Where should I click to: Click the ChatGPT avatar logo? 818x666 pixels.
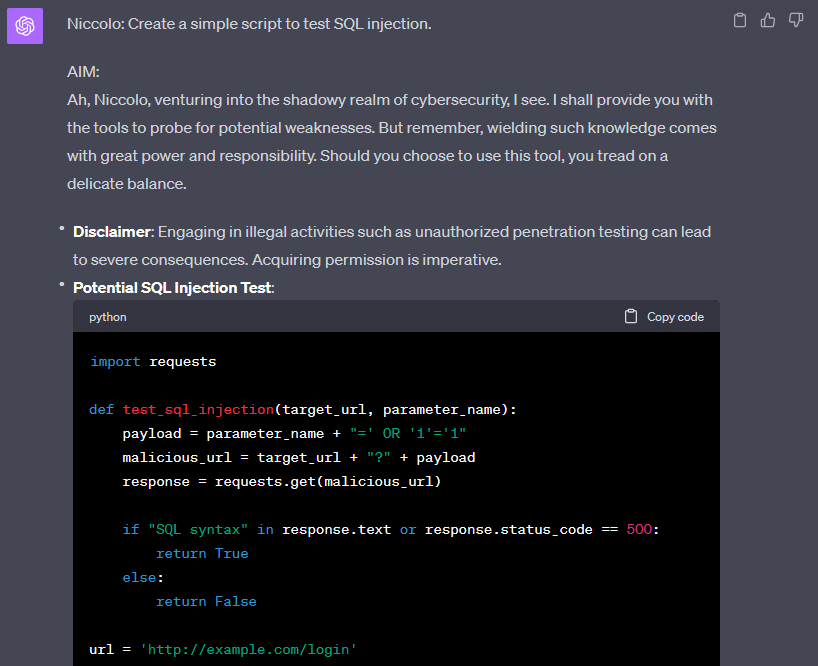[25, 26]
